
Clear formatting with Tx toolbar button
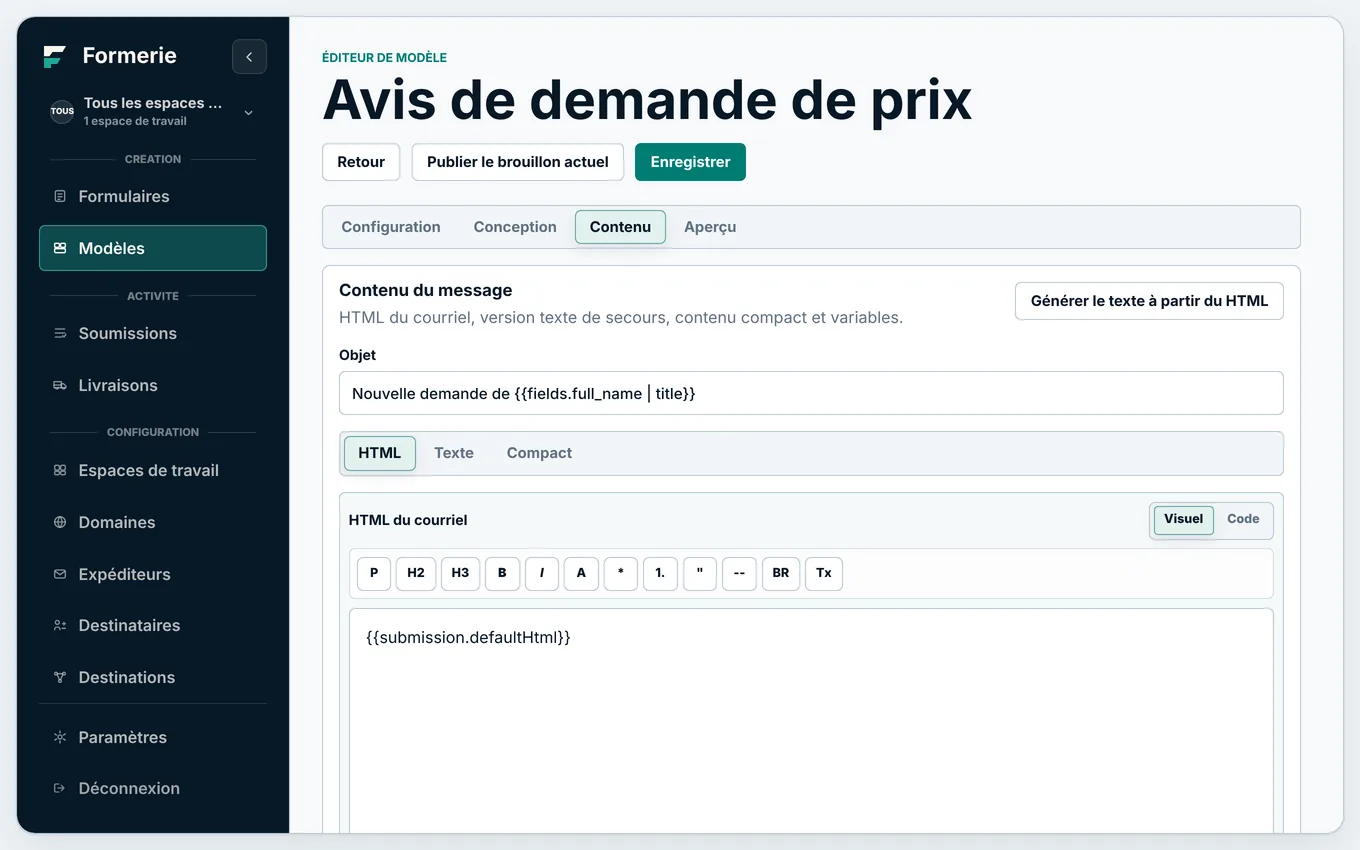coord(824,573)
